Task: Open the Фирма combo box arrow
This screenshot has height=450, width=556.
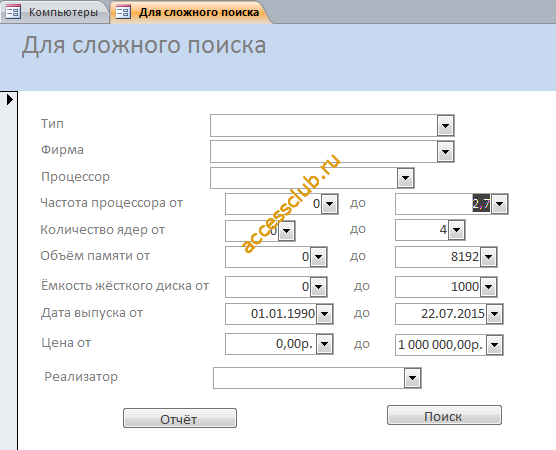Action: coord(445,152)
